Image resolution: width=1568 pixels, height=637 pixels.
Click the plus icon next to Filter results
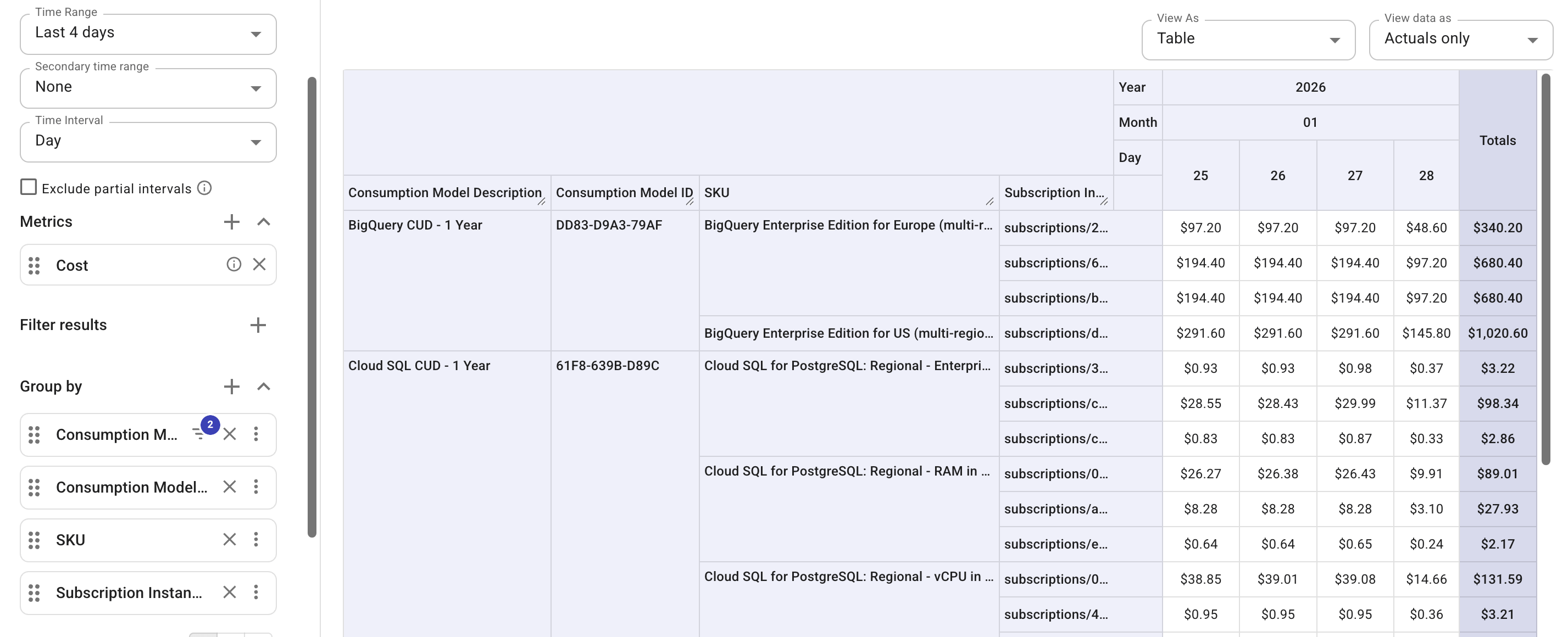coord(258,325)
